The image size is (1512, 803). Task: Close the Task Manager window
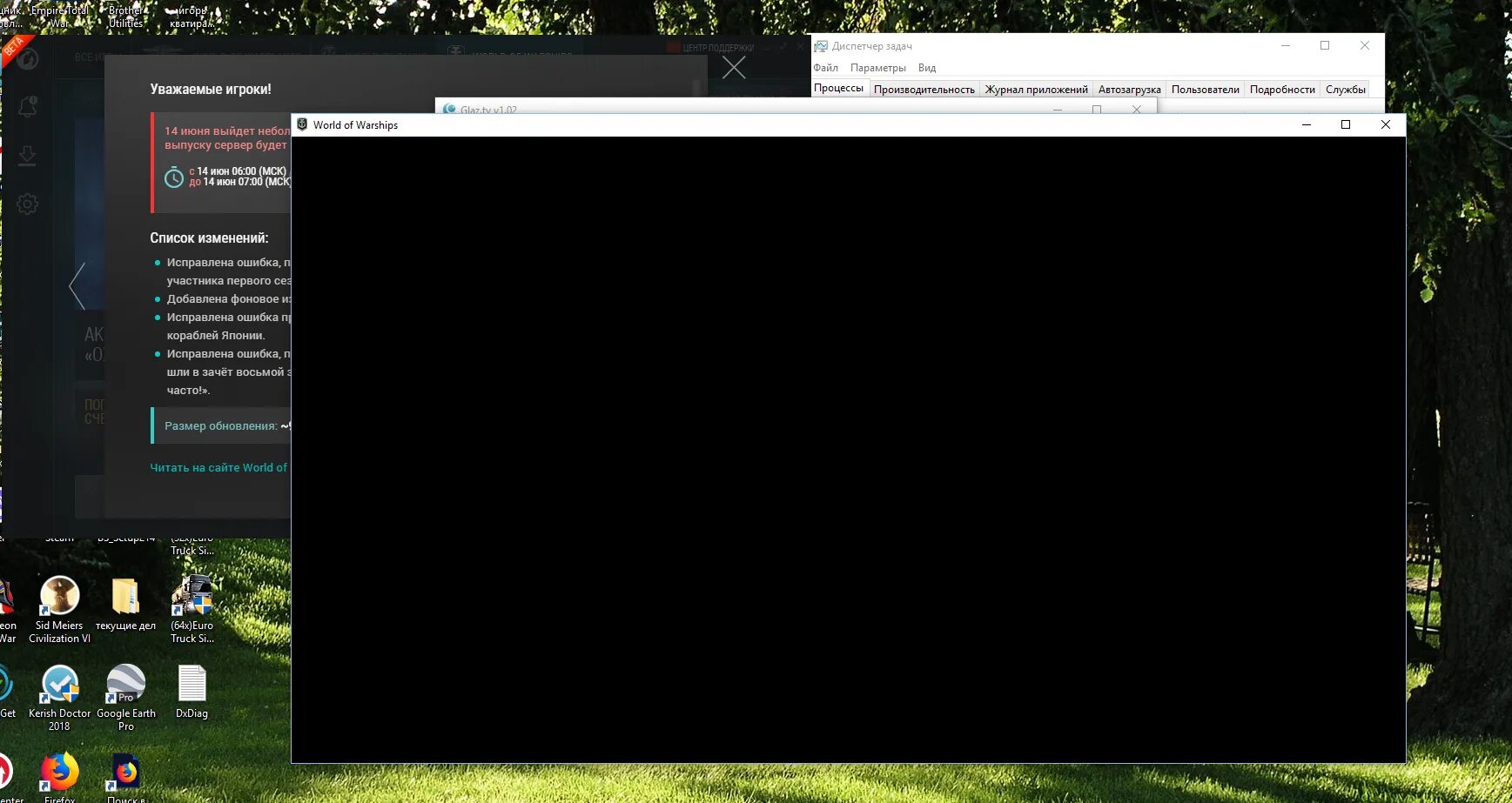pos(1365,45)
